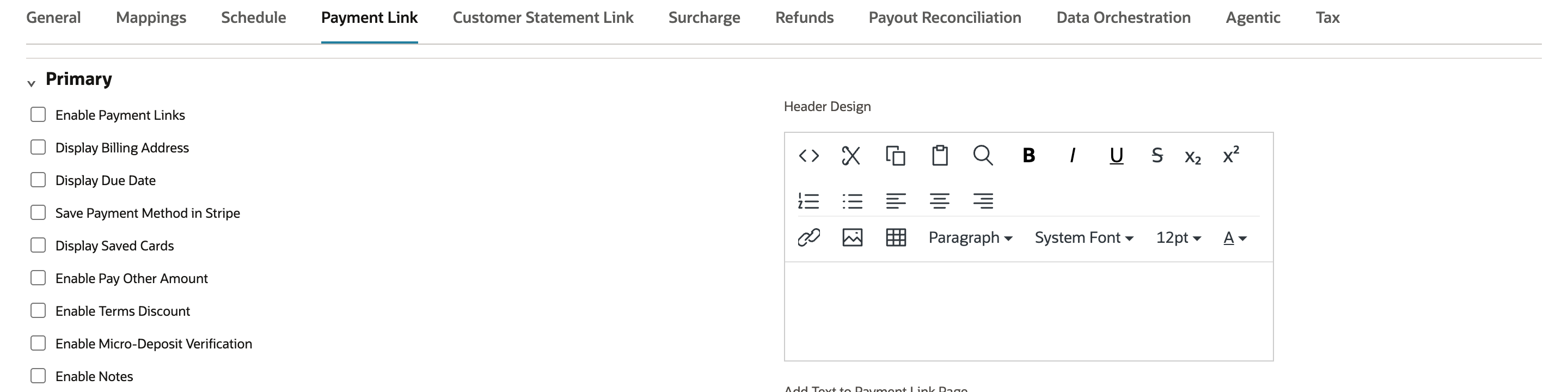1568x392 pixels.
Task: Open the Data Orchestration tab
Action: point(1124,17)
